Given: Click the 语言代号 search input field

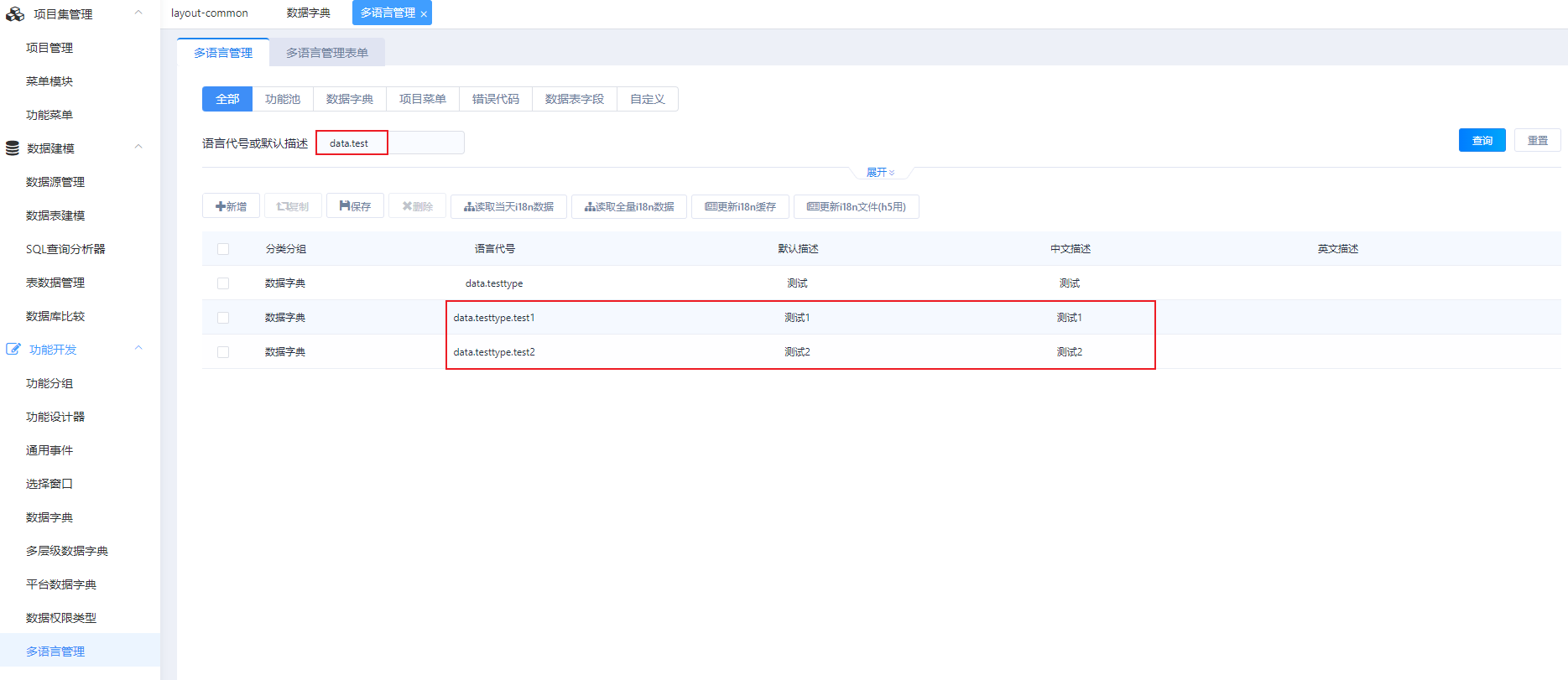Looking at the screenshot, I should point(390,143).
